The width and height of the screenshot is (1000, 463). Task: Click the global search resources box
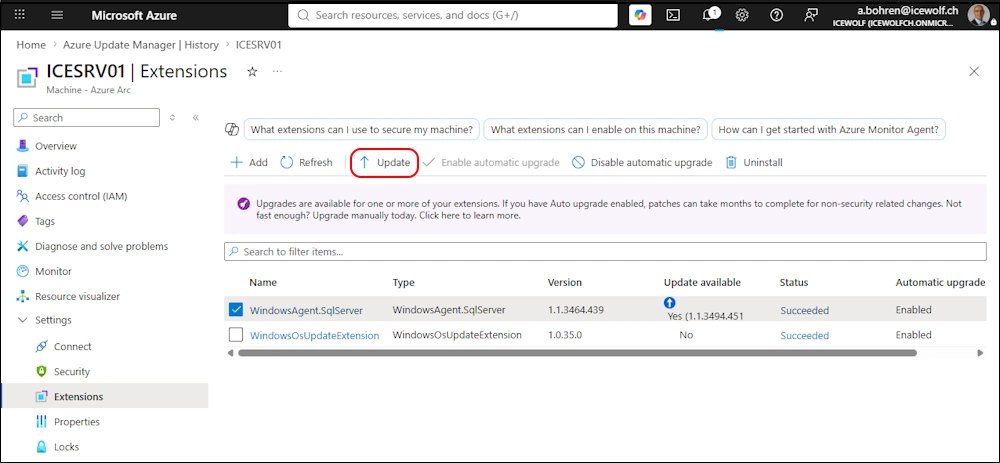[x=453, y=15]
